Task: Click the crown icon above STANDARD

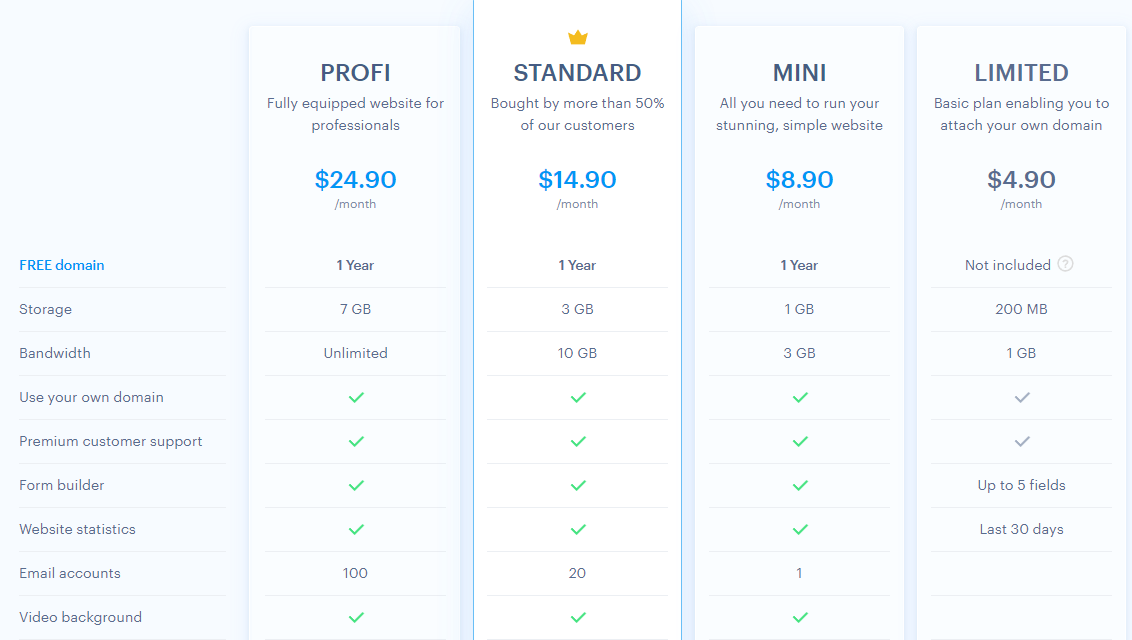Action: coord(578,38)
